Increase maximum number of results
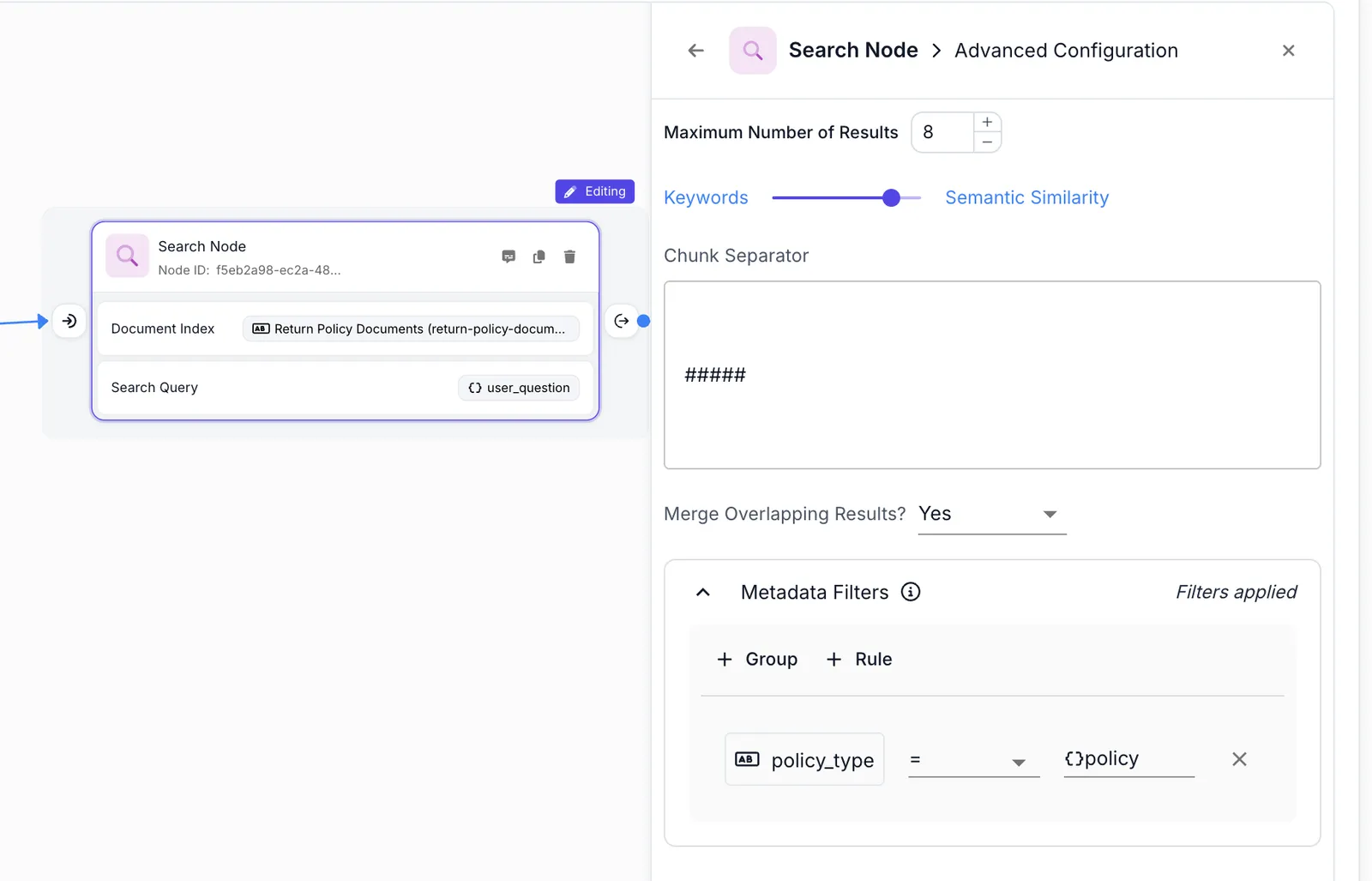Viewport: 1372px width, 881px height. pyautogui.click(x=987, y=123)
